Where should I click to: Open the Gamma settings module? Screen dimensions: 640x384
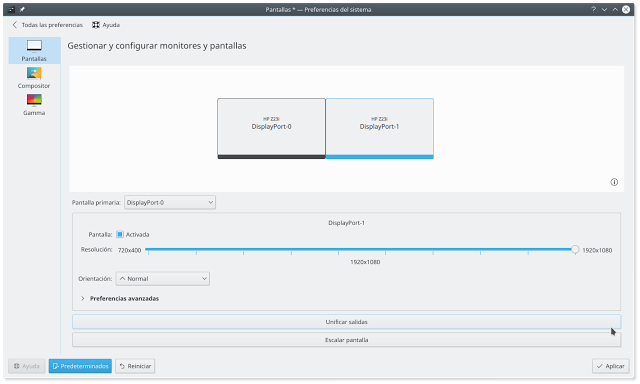(x=34, y=104)
